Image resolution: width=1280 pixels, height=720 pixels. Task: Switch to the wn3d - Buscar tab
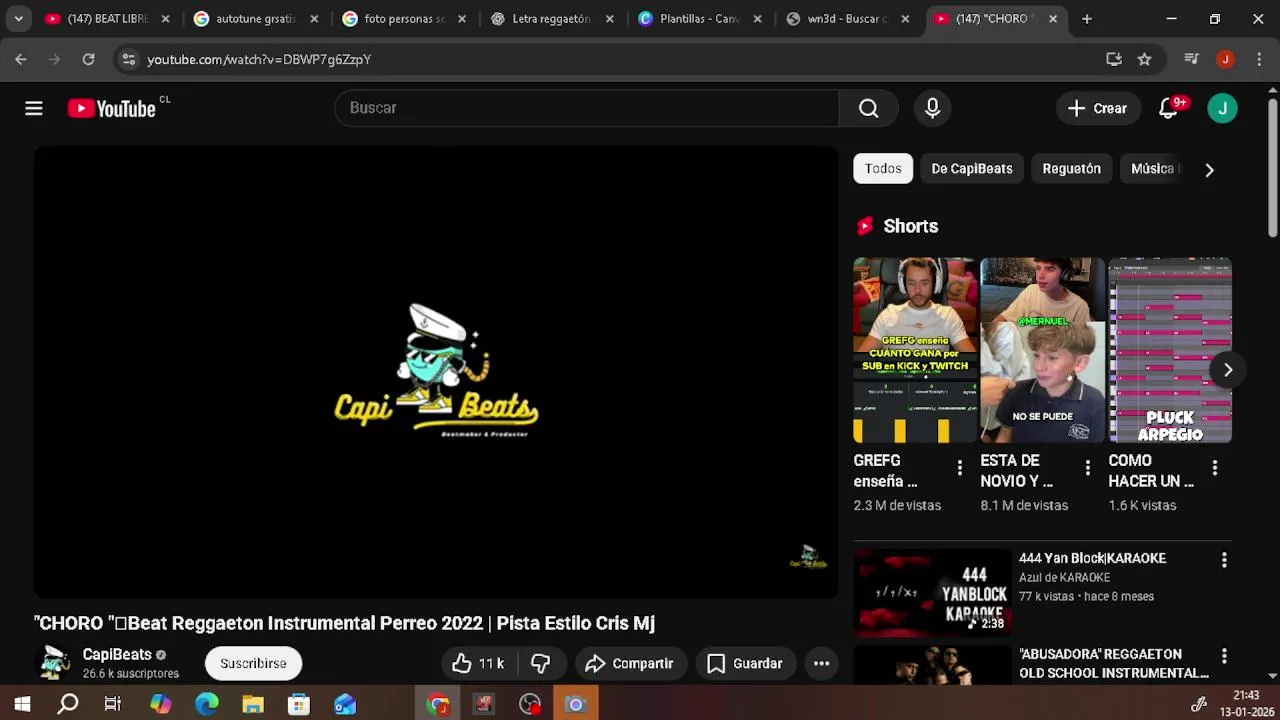click(847, 18)
